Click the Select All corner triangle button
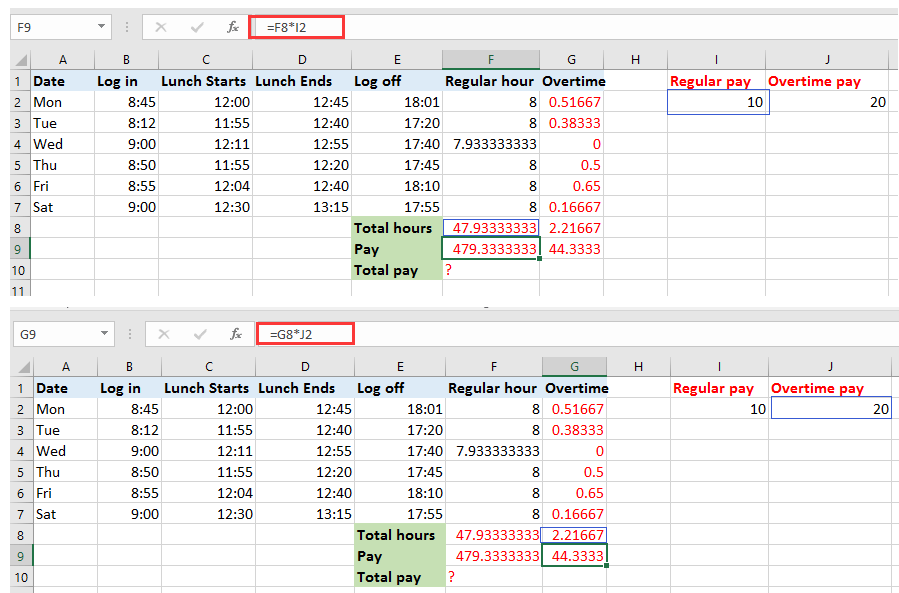Screen dimensions: 899x593 point(22,59)
